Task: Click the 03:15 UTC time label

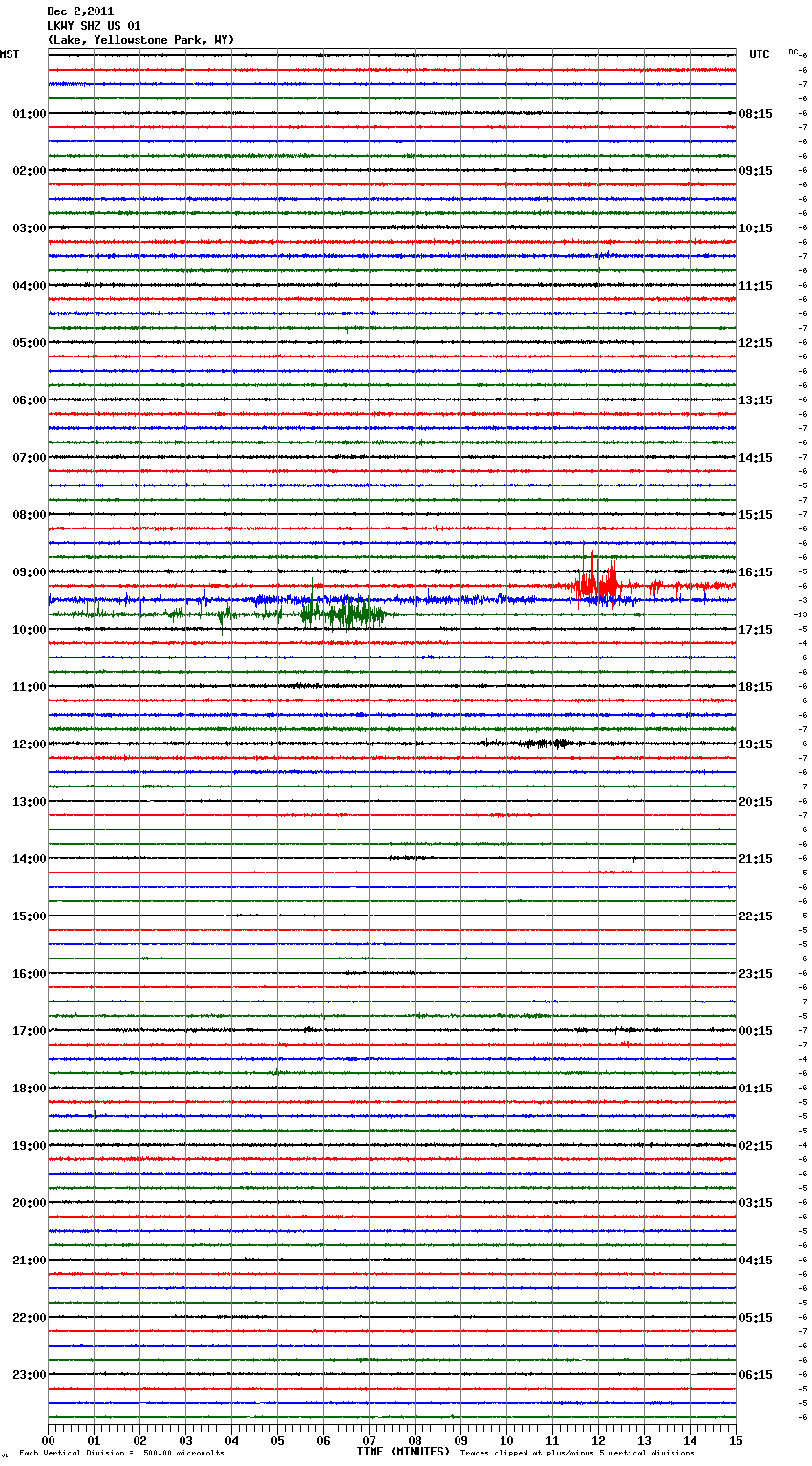Action: 756,1203
